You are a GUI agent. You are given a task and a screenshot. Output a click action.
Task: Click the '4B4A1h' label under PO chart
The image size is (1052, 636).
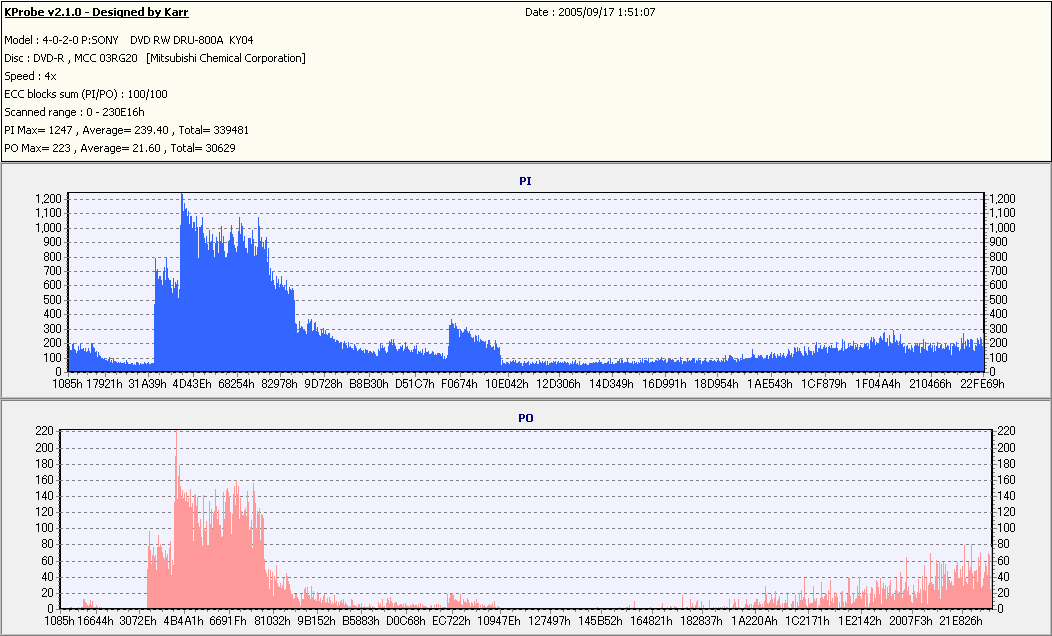click(183, 621)
